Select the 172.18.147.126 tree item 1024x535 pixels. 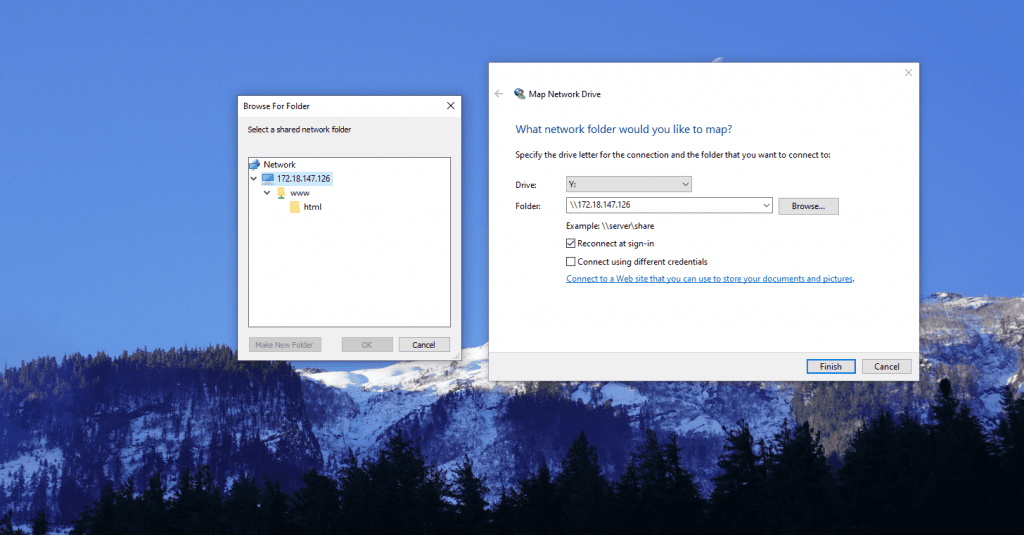[x=304, y=178]
